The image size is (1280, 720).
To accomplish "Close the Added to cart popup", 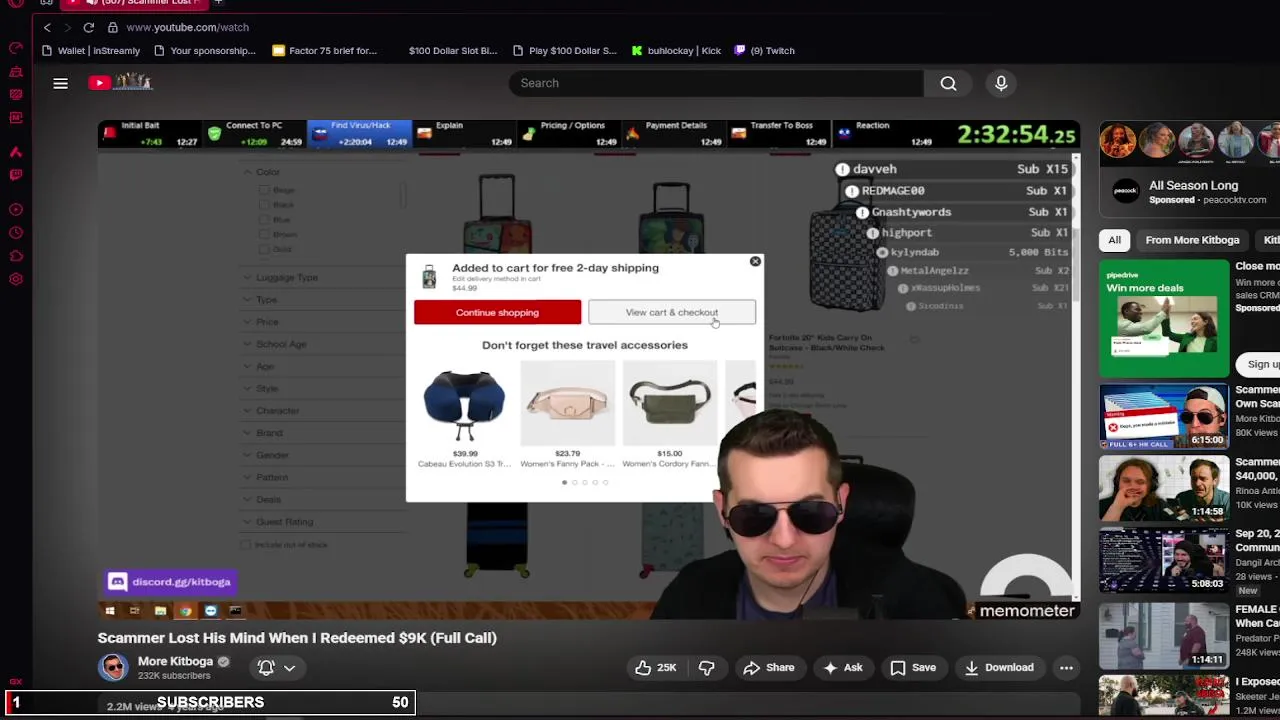I will pos(755,262).
